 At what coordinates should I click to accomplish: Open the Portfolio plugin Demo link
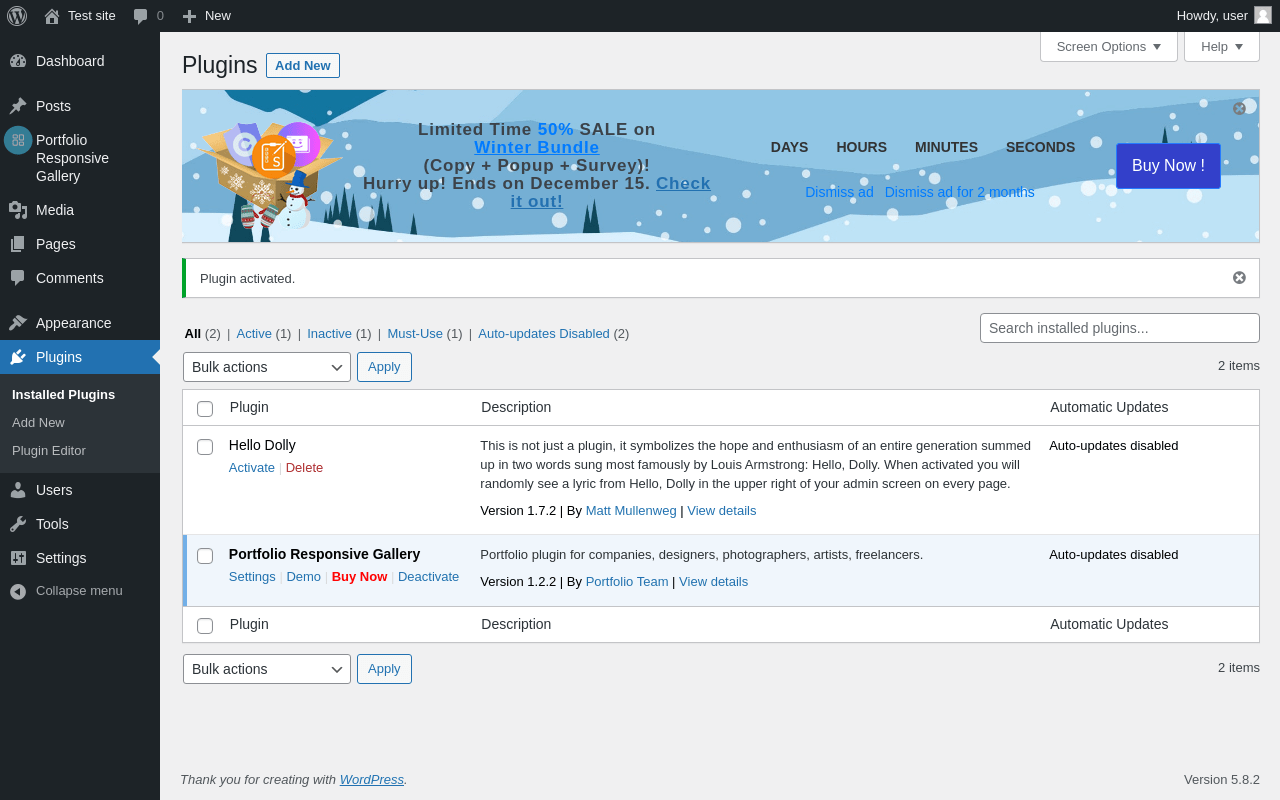tap(303, 576)
